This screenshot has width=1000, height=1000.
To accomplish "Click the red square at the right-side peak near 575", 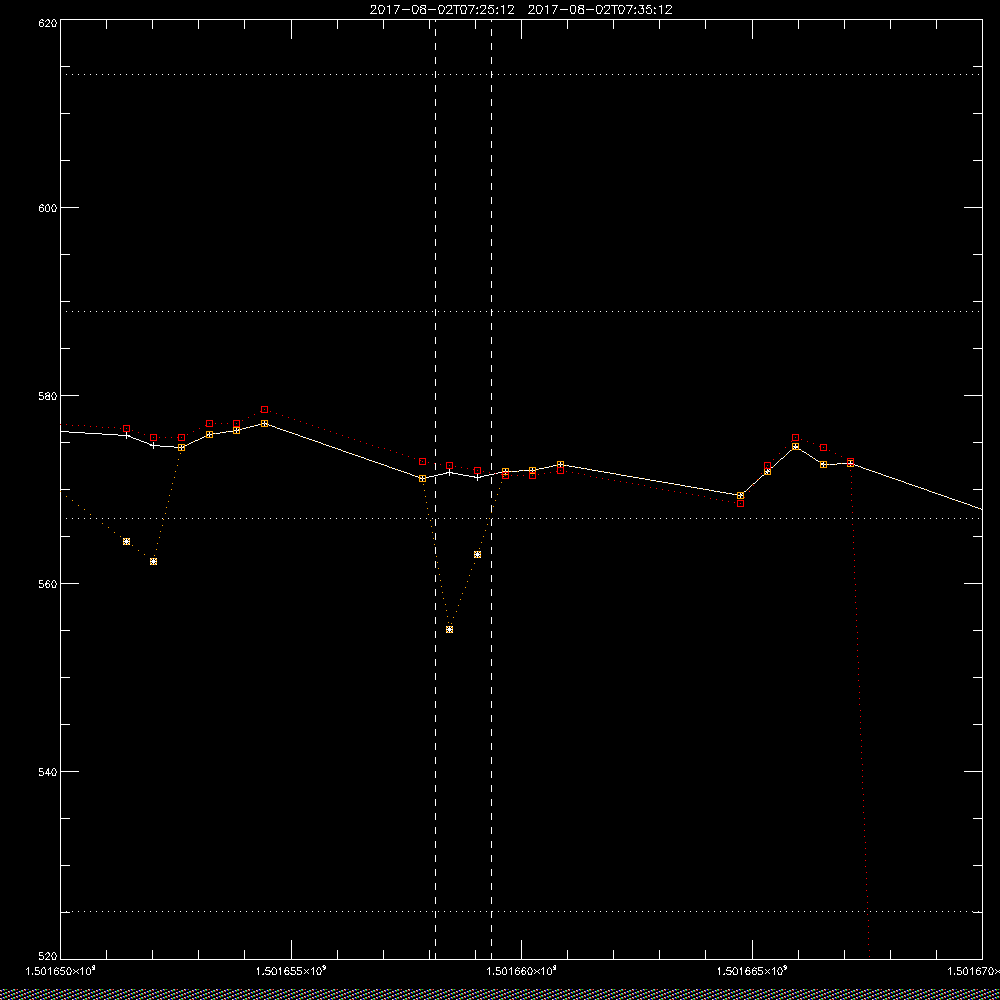I will (795, 438).
